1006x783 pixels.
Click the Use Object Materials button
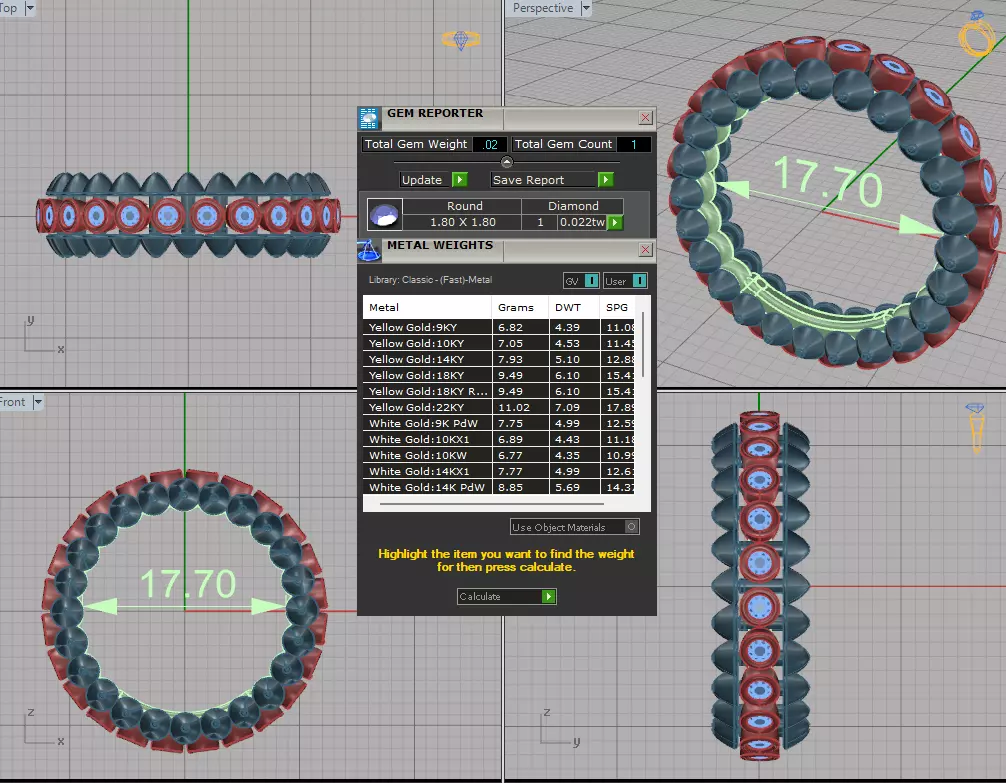click(x=574, y=527)
